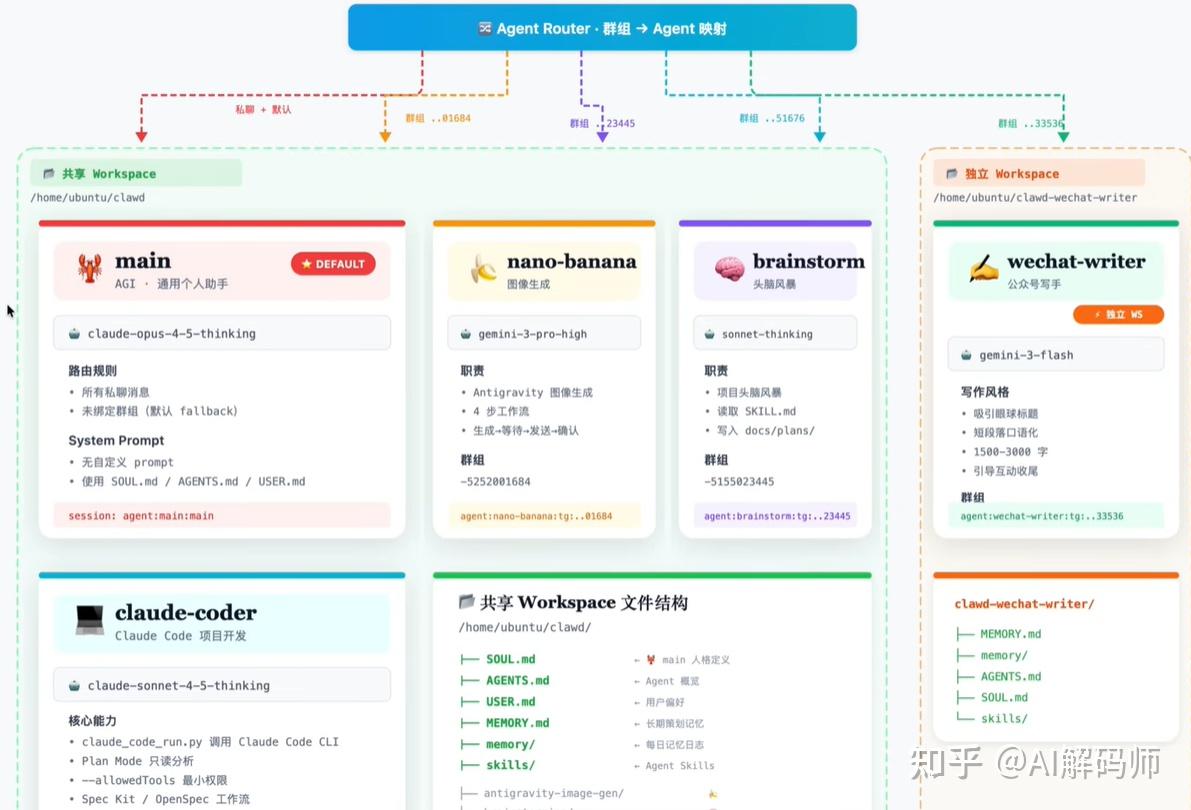
Task: Click the clawd-wechat-writer/ folder heading
Action: [x=1024, y=604]
